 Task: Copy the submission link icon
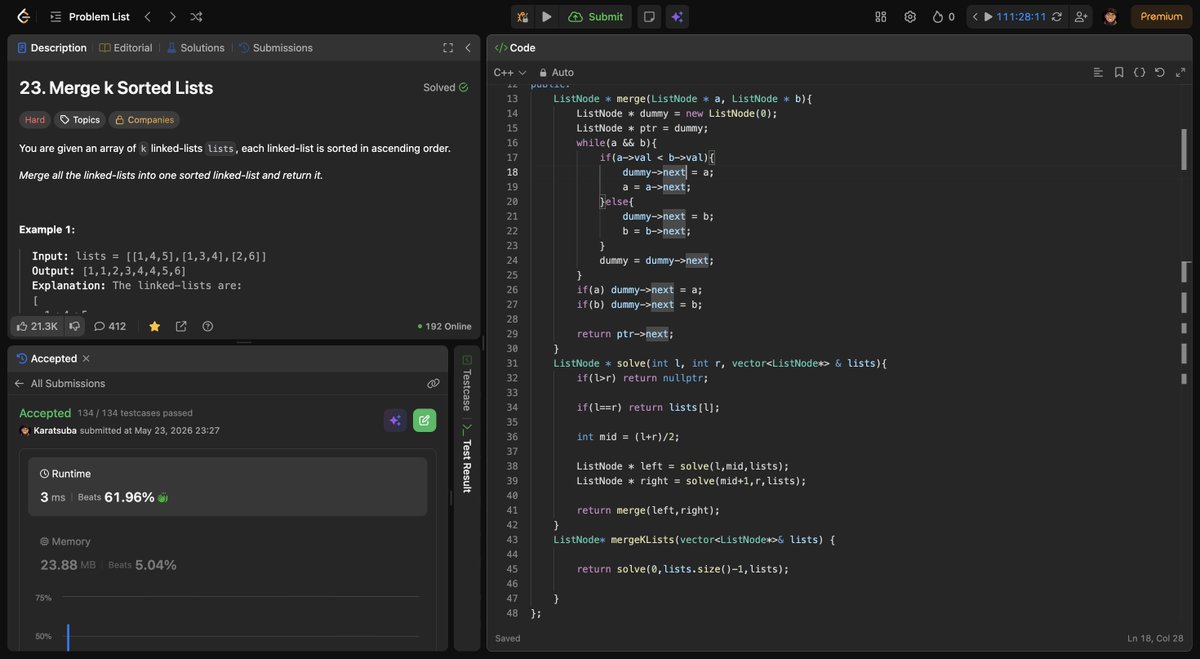tap(433, 383)
